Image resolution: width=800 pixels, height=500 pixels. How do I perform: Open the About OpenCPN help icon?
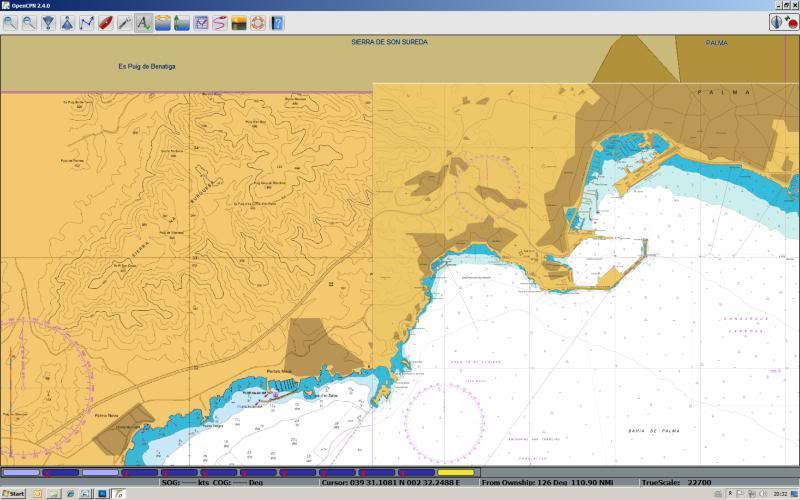click(277, 22)
